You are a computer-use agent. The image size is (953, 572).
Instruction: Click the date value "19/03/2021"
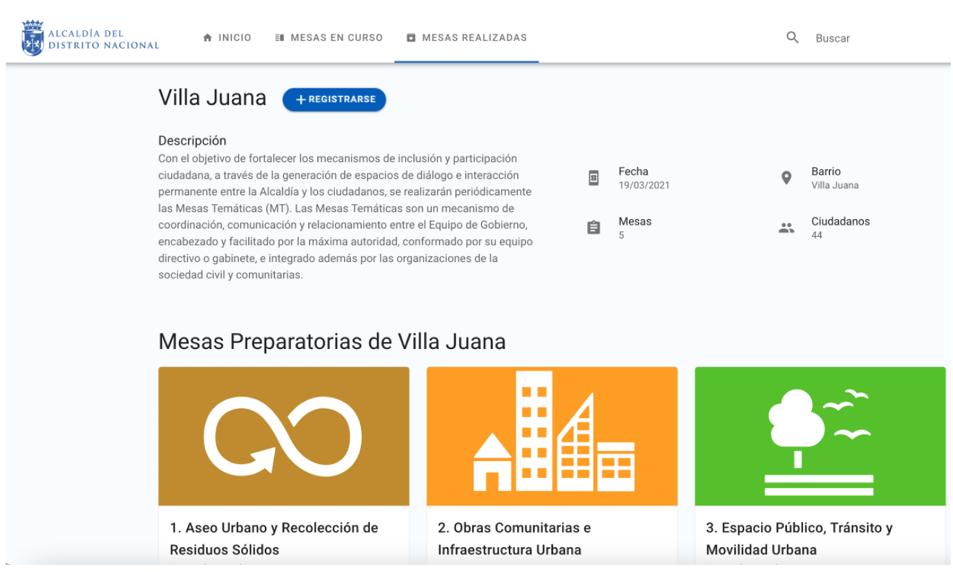tap(644, 185)
